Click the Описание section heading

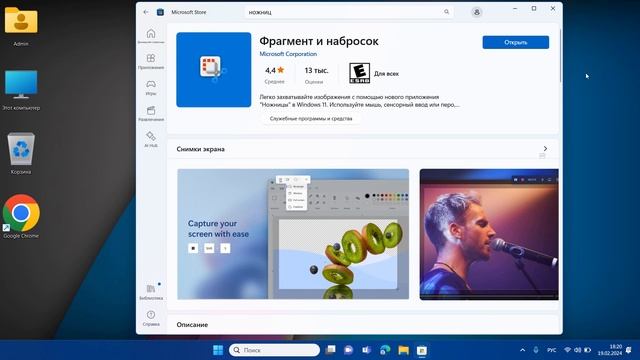click(x=192, y=324)
